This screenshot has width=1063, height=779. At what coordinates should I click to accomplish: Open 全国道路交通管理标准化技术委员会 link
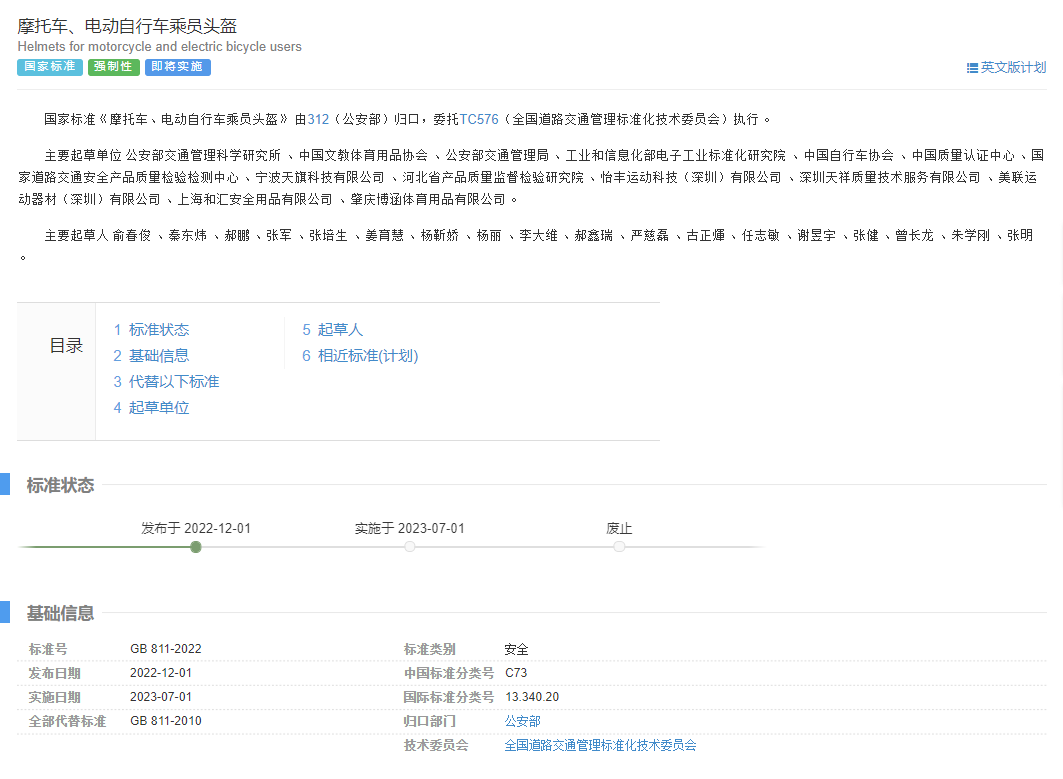tap(600, 745)
